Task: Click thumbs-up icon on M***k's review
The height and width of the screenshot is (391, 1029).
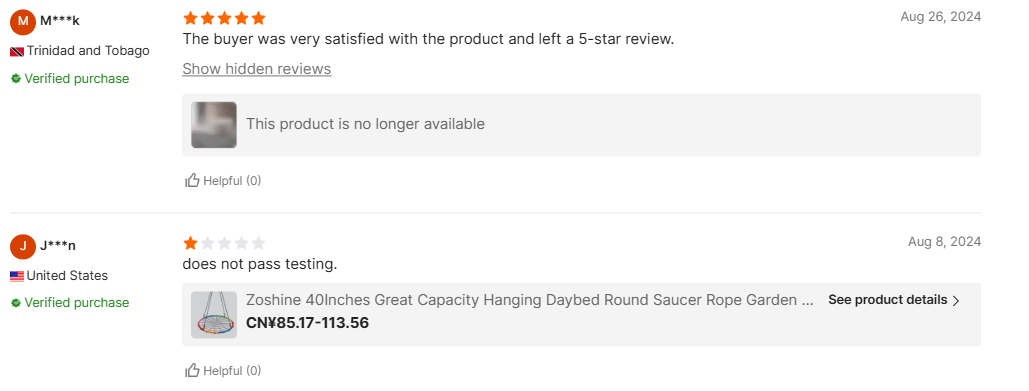Action: point(192,180)
